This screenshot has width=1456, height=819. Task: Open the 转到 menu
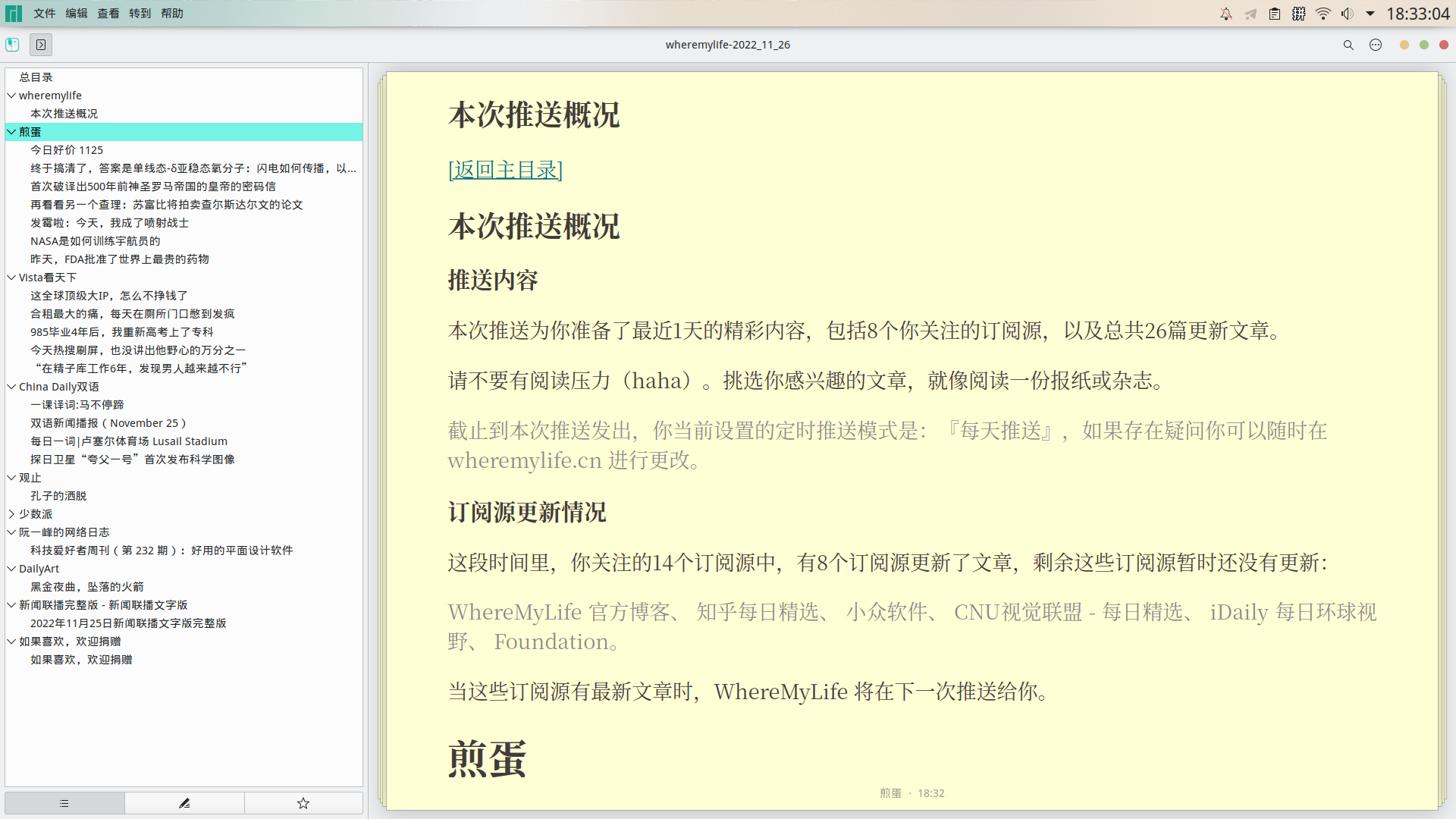click(x=140, y=13)
